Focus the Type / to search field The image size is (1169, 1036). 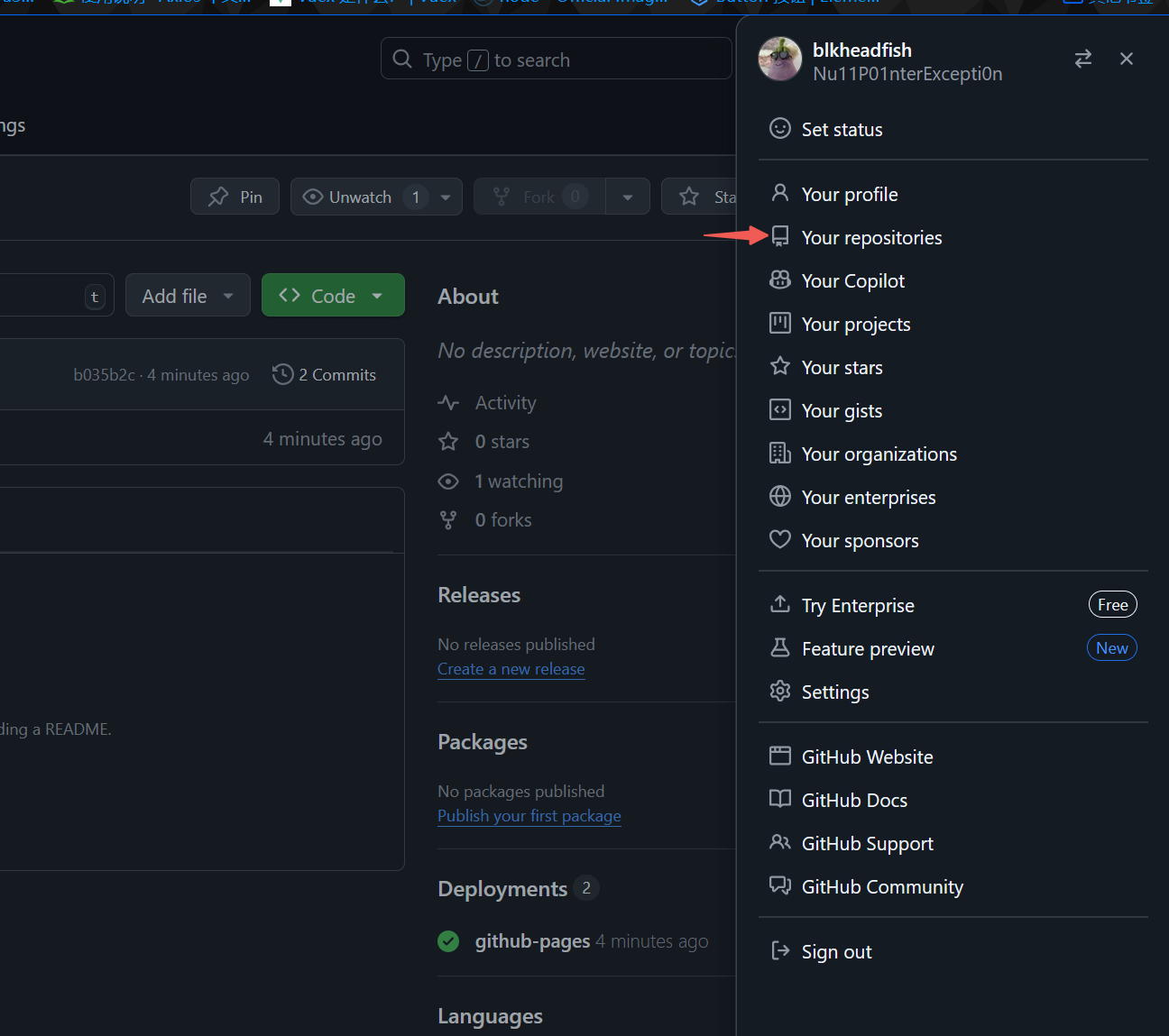click(557, 59)
